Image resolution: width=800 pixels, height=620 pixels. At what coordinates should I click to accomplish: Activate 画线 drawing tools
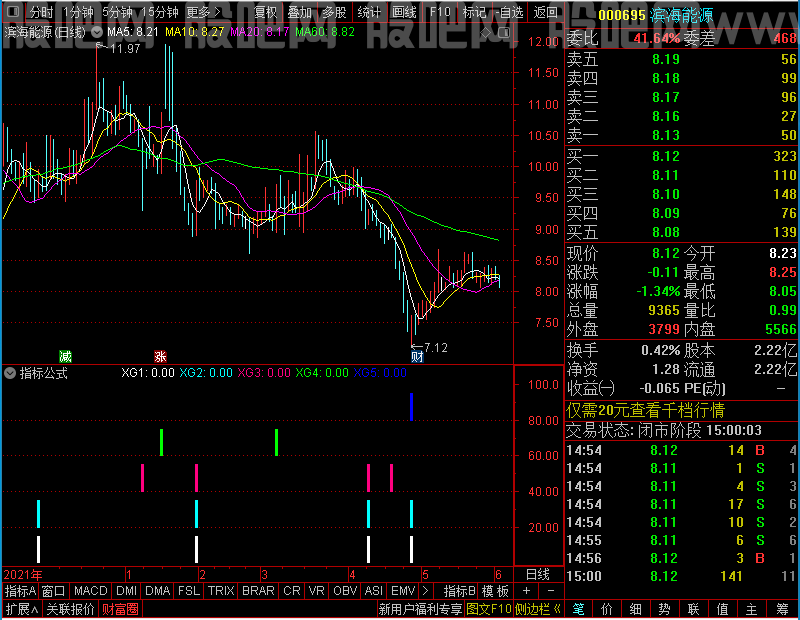point(404,12)
